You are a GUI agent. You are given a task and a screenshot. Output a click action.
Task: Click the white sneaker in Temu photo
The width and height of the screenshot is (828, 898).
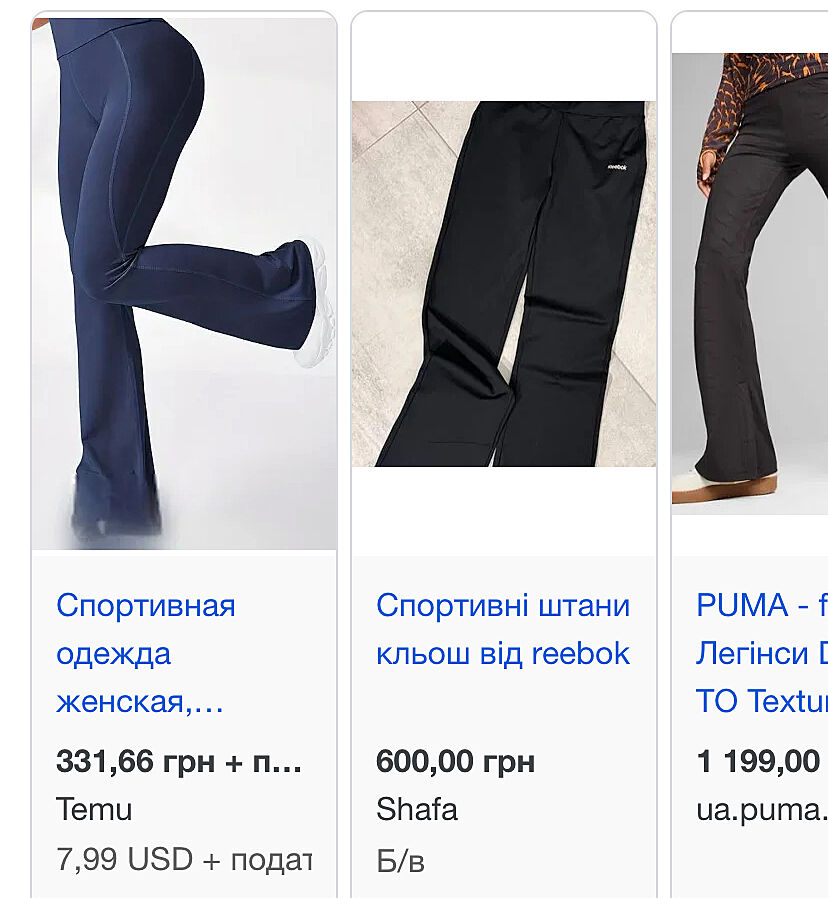(x=317, y=304)
